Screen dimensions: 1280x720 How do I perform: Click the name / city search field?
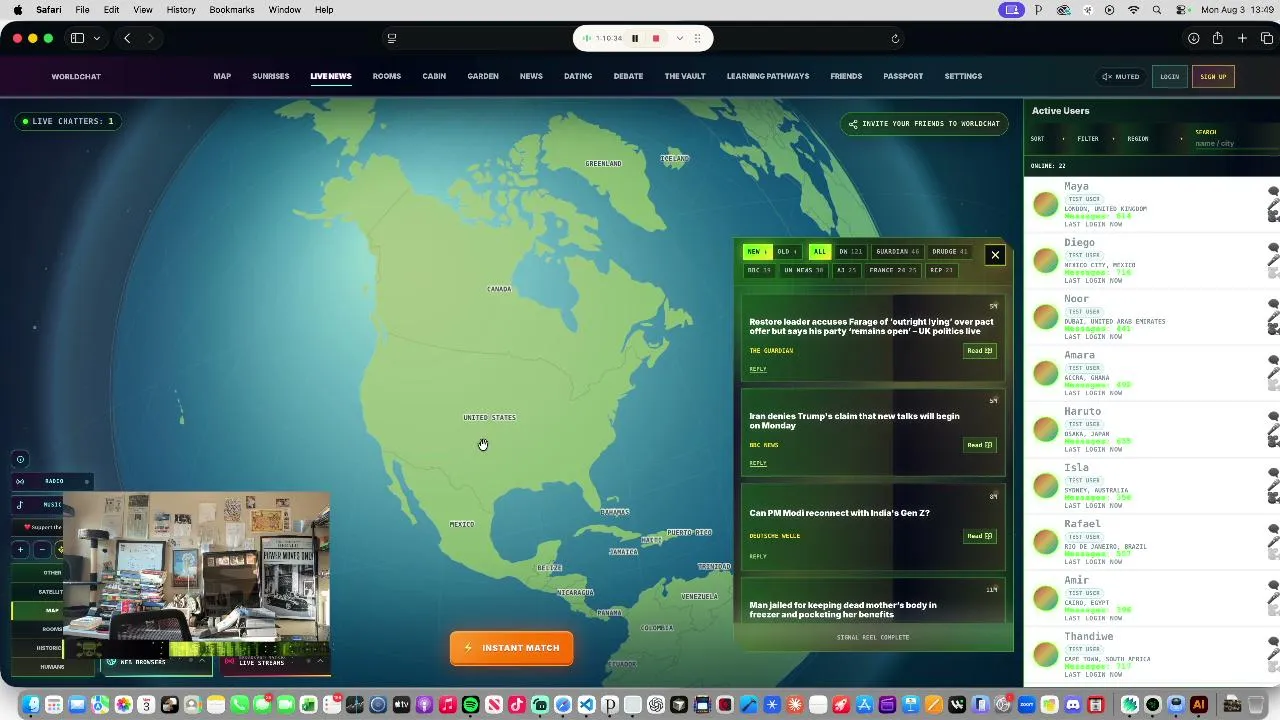tap(1236, 143)
